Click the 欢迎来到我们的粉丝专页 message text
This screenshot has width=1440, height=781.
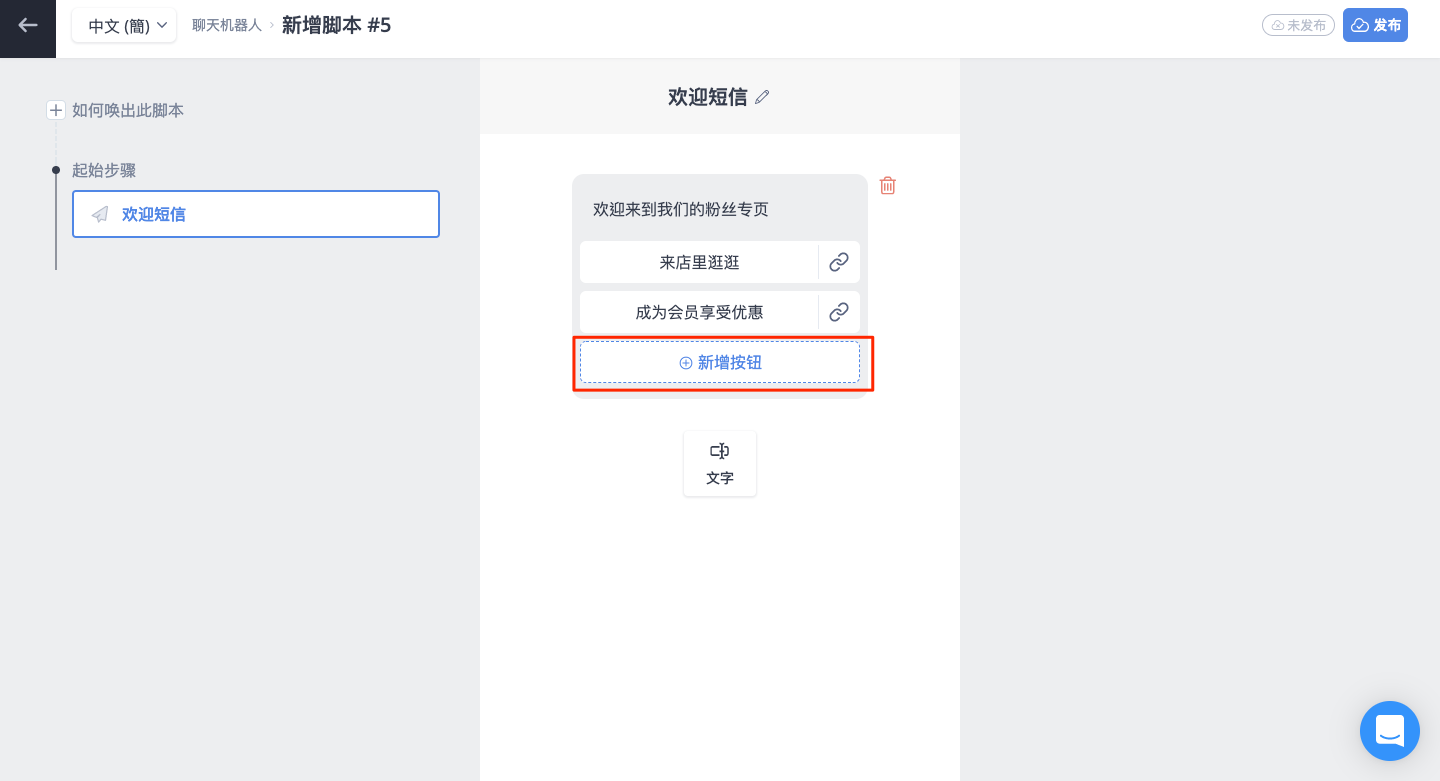tap(681, 209)
